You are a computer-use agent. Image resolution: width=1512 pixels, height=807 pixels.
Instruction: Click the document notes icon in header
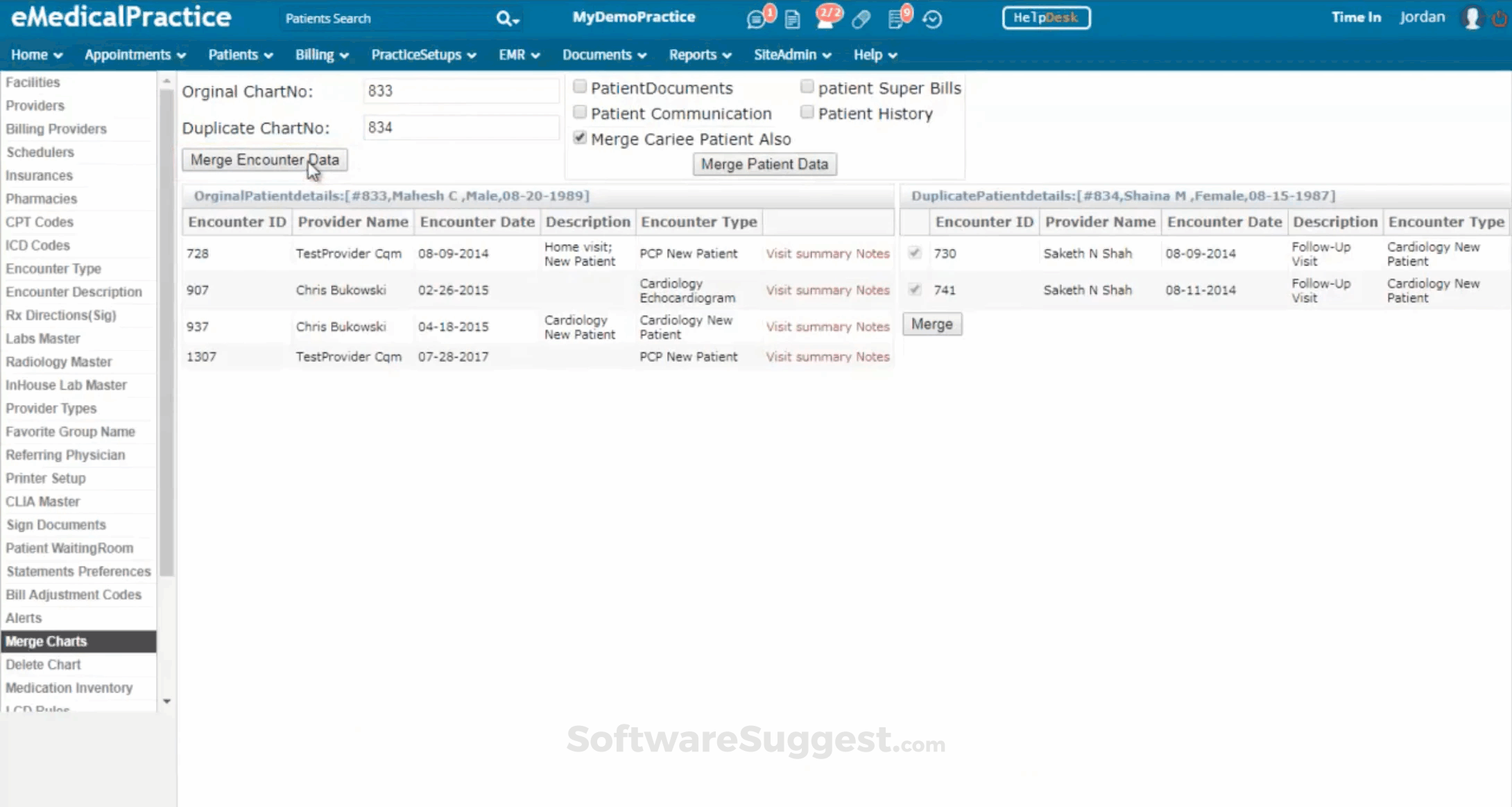[793, 19]
